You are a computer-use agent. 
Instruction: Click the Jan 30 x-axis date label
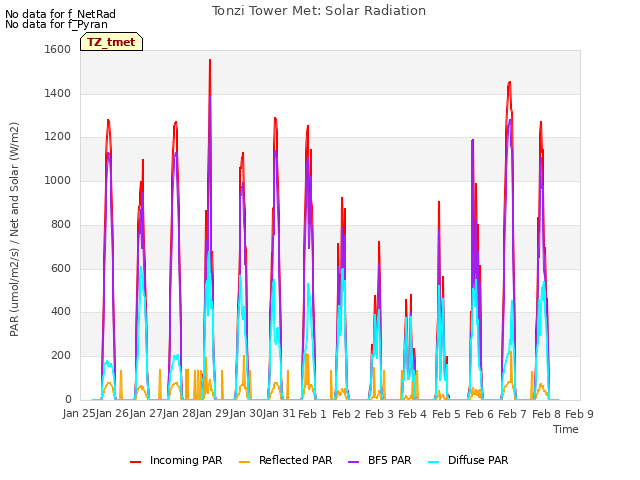point(246,414)
